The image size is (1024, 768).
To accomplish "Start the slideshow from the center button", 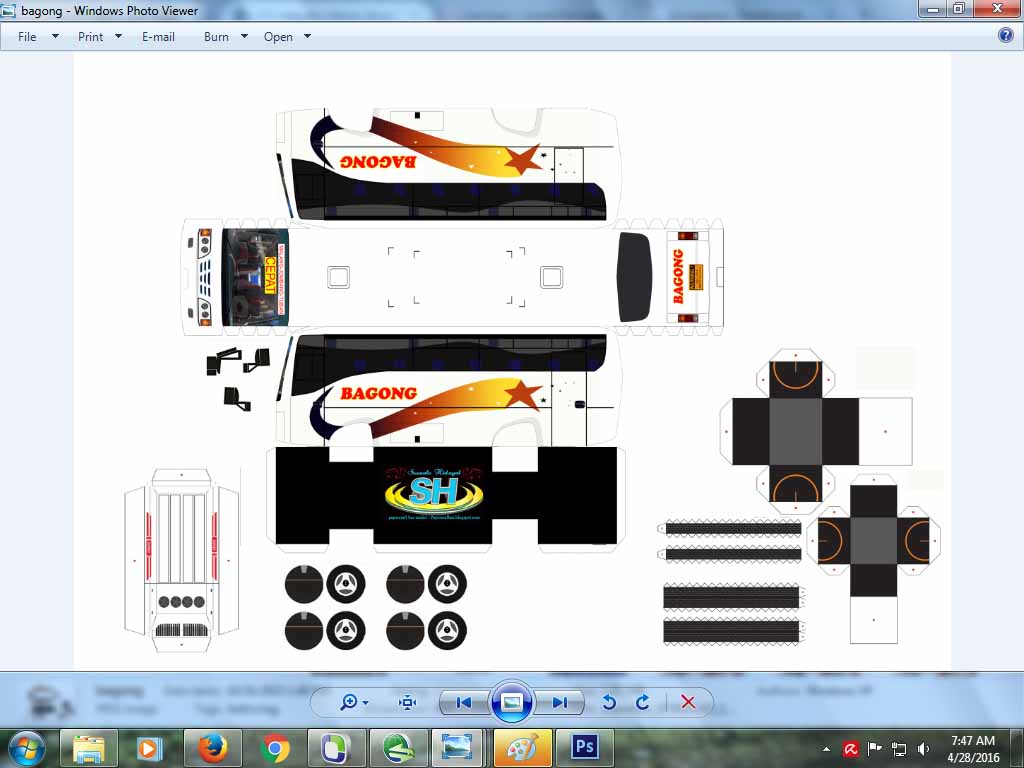I will (x=511, y=702).
